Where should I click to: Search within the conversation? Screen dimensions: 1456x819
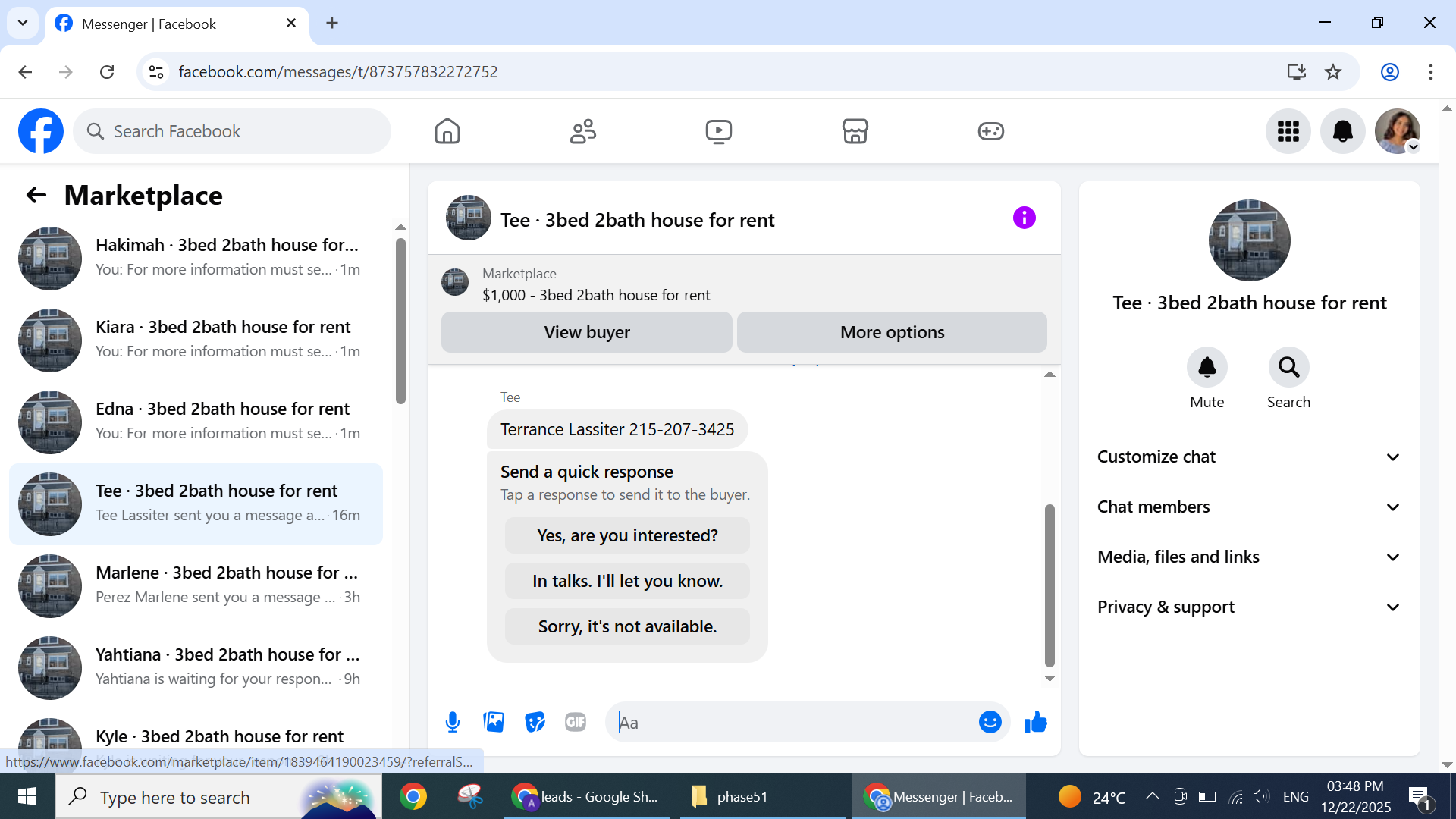1288,368
